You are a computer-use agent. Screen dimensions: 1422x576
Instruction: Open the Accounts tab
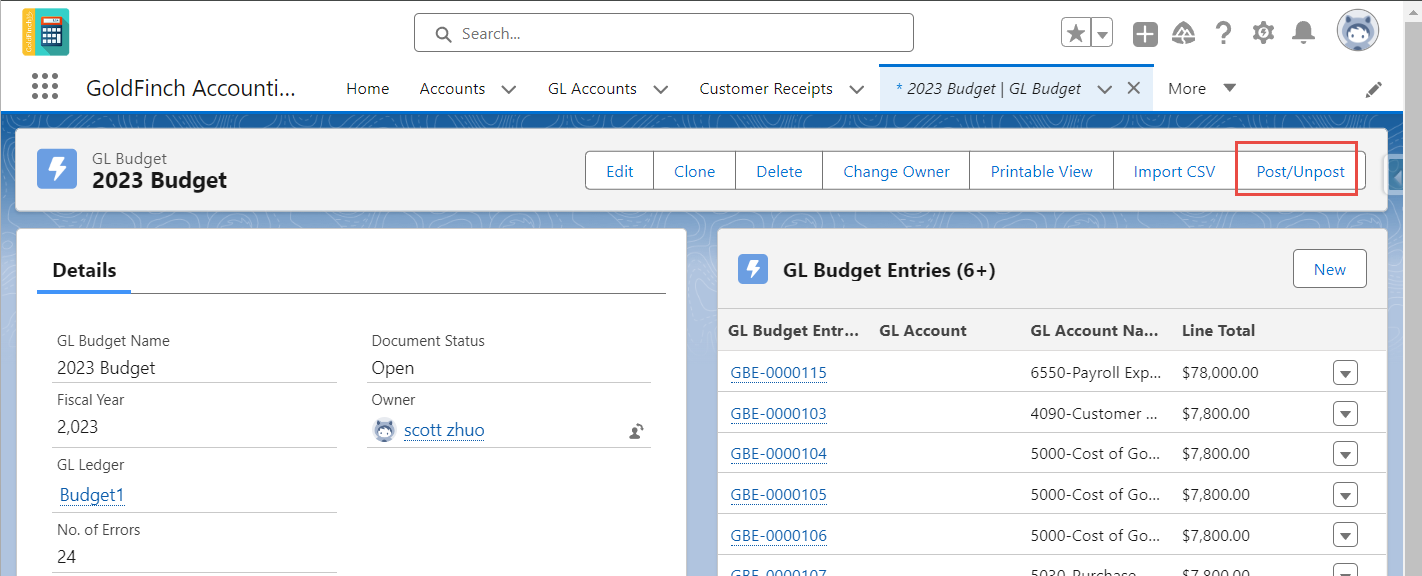[x=452, y=89]
